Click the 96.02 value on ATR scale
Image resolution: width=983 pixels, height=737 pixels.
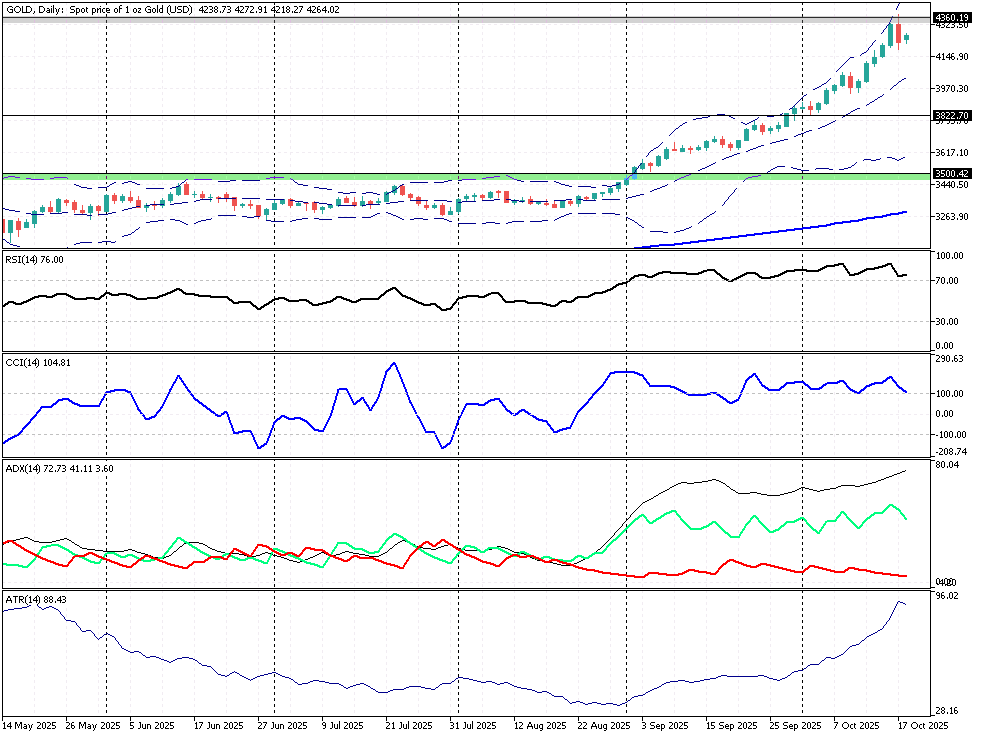point(946,596)
